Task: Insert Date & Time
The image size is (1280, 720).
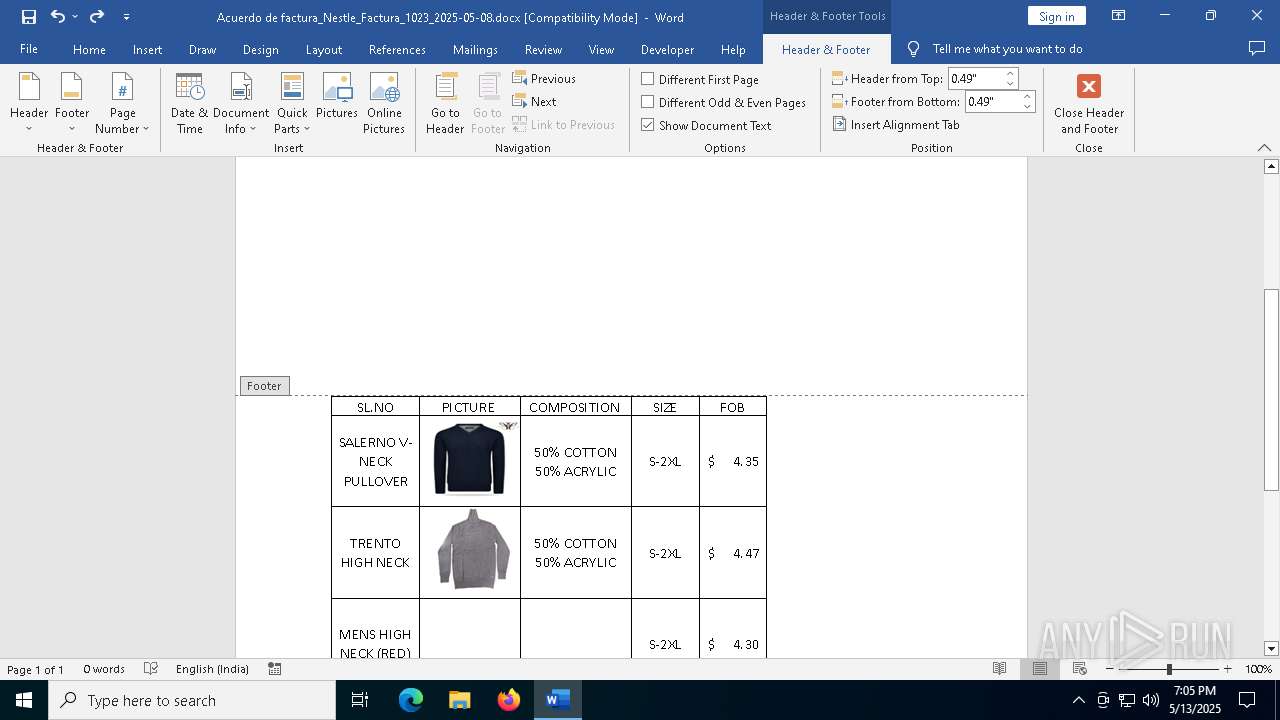Action: coord(189,103)
